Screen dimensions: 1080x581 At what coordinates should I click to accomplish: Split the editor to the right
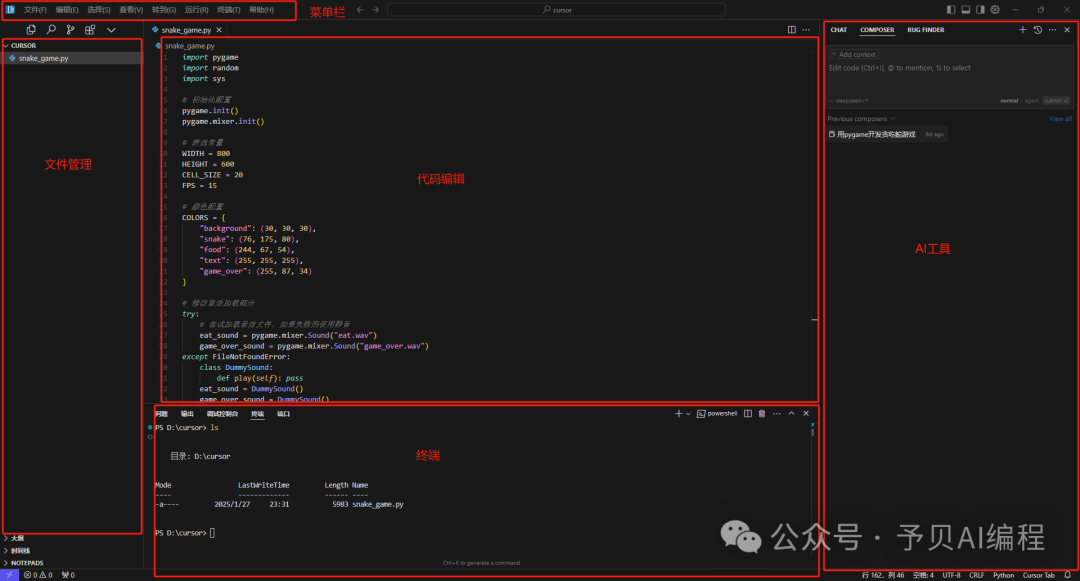tap(791, 30)
